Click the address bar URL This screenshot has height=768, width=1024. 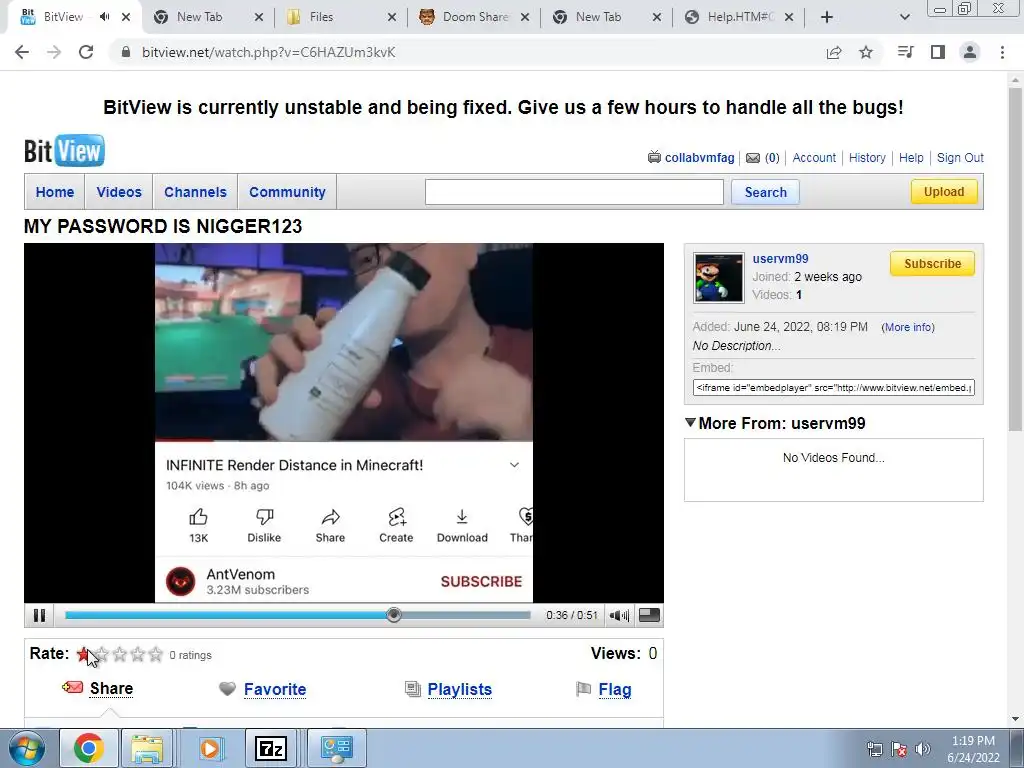[268, 52]
